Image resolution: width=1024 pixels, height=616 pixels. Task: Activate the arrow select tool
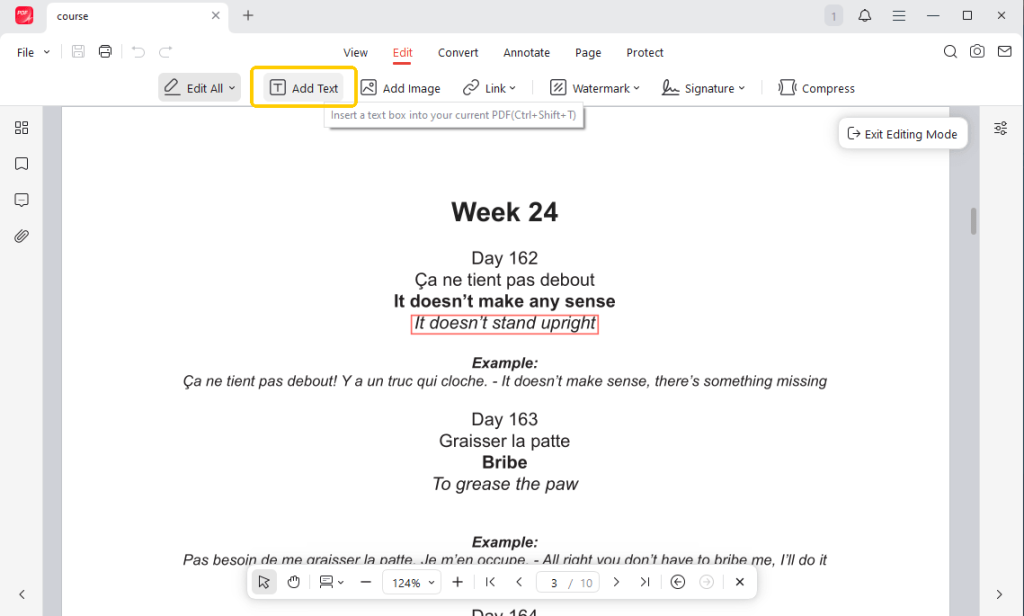(x=264, y=582)
